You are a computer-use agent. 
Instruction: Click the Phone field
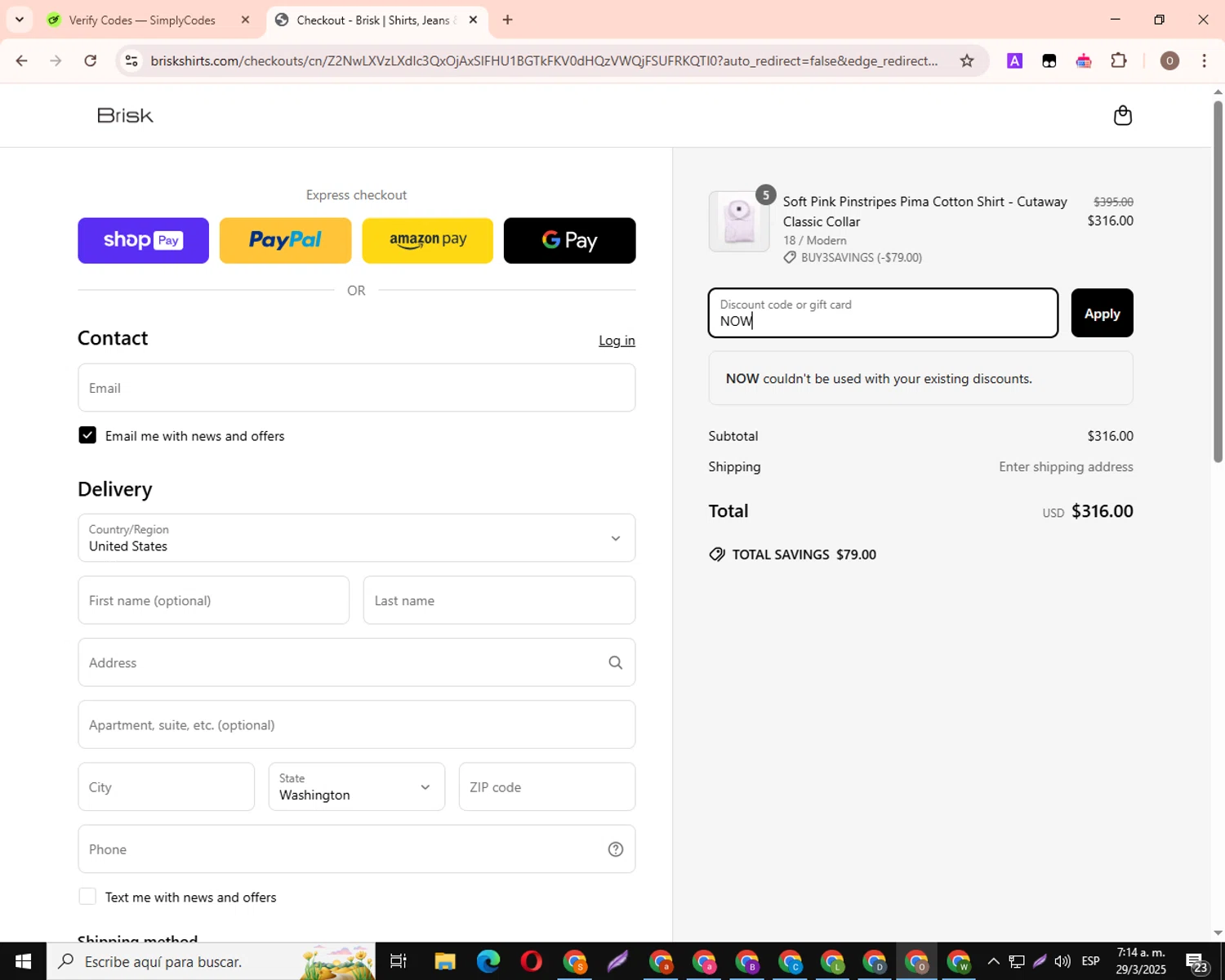[x=357, y=849]
